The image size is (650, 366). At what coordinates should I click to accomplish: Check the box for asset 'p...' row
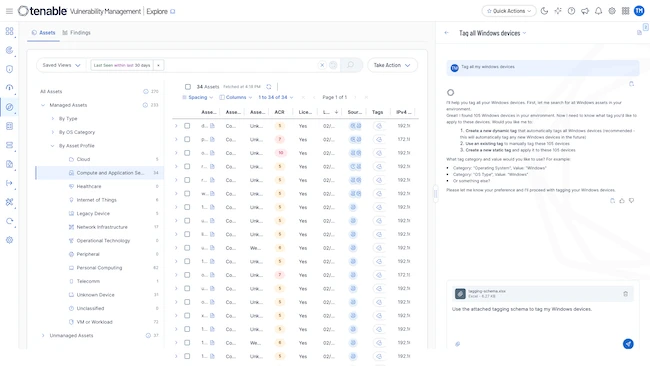187,139
